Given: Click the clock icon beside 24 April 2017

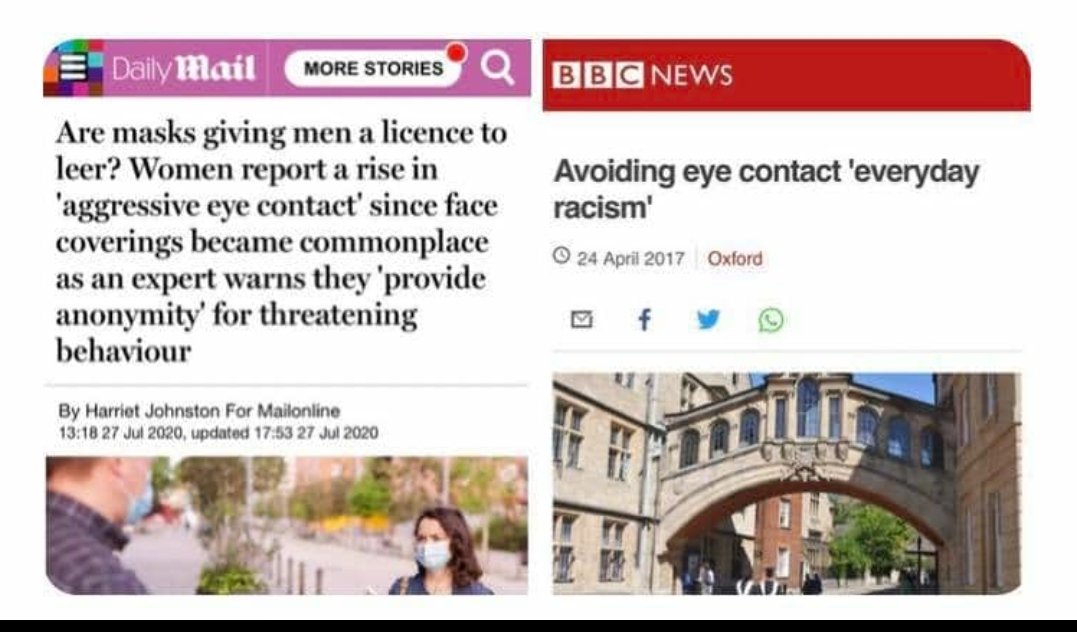Looking at the screenshot, I should pos(561,256).
